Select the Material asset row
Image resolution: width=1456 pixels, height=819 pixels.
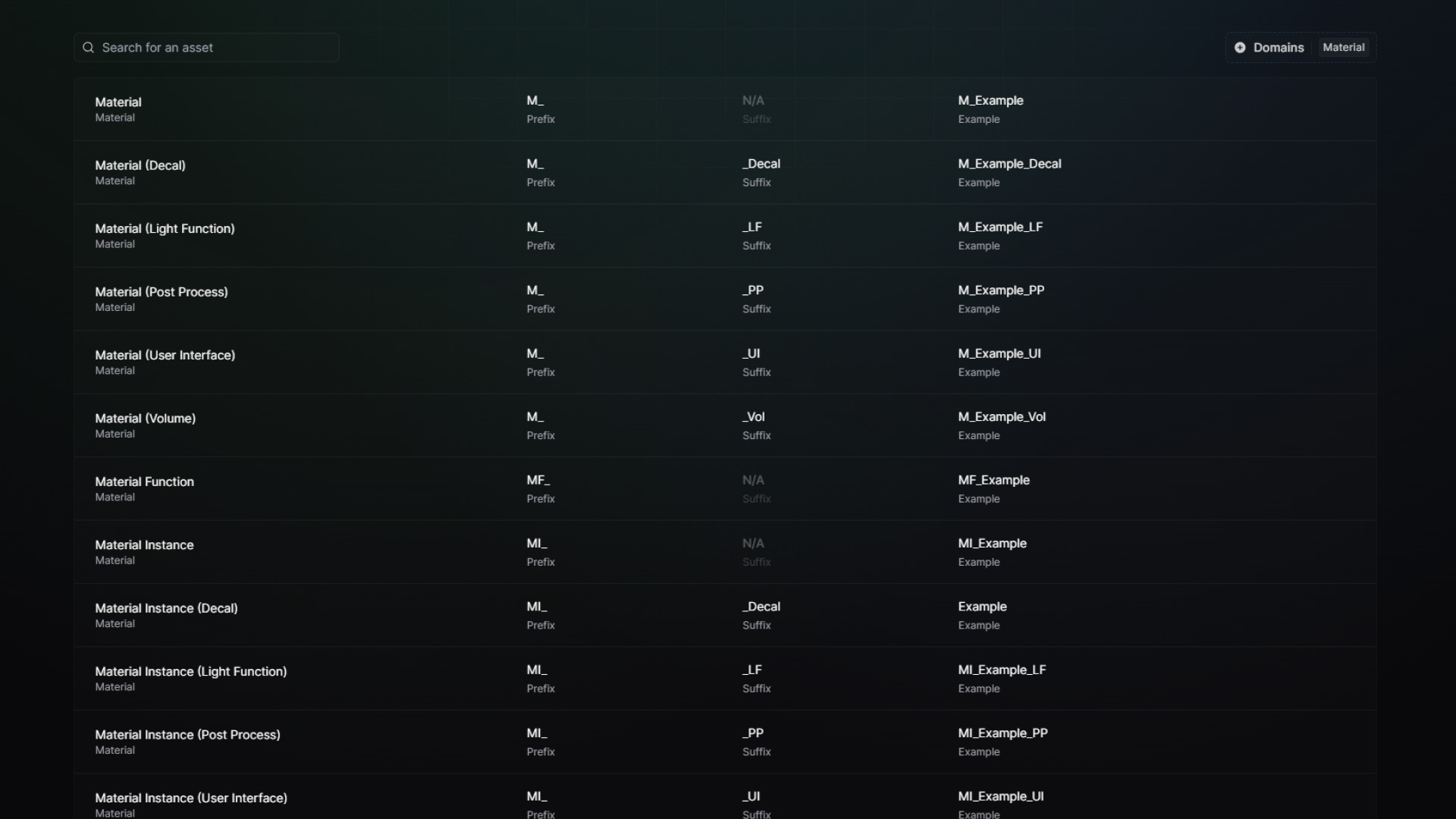point(303,108)
